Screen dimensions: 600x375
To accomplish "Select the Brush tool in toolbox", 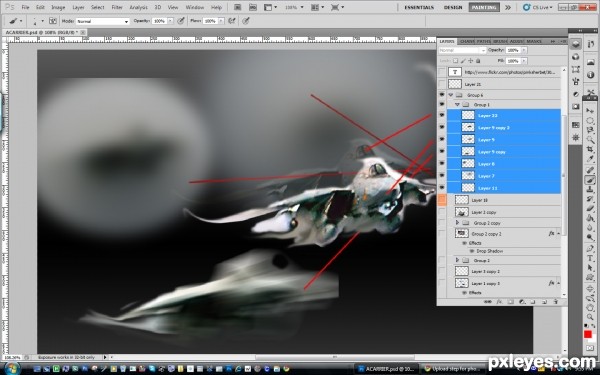I will pyautogui.click(x=590, y=180).
